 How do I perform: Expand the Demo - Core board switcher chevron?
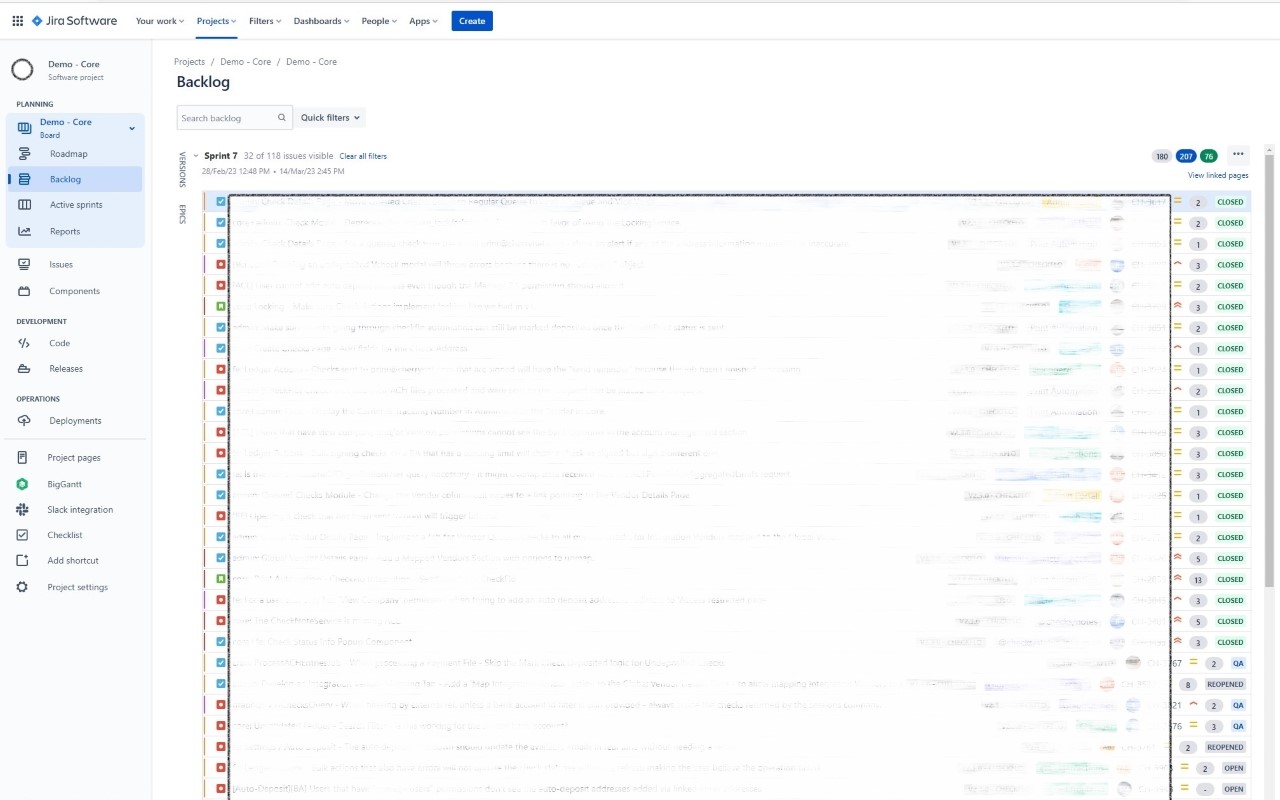[131, 128]
